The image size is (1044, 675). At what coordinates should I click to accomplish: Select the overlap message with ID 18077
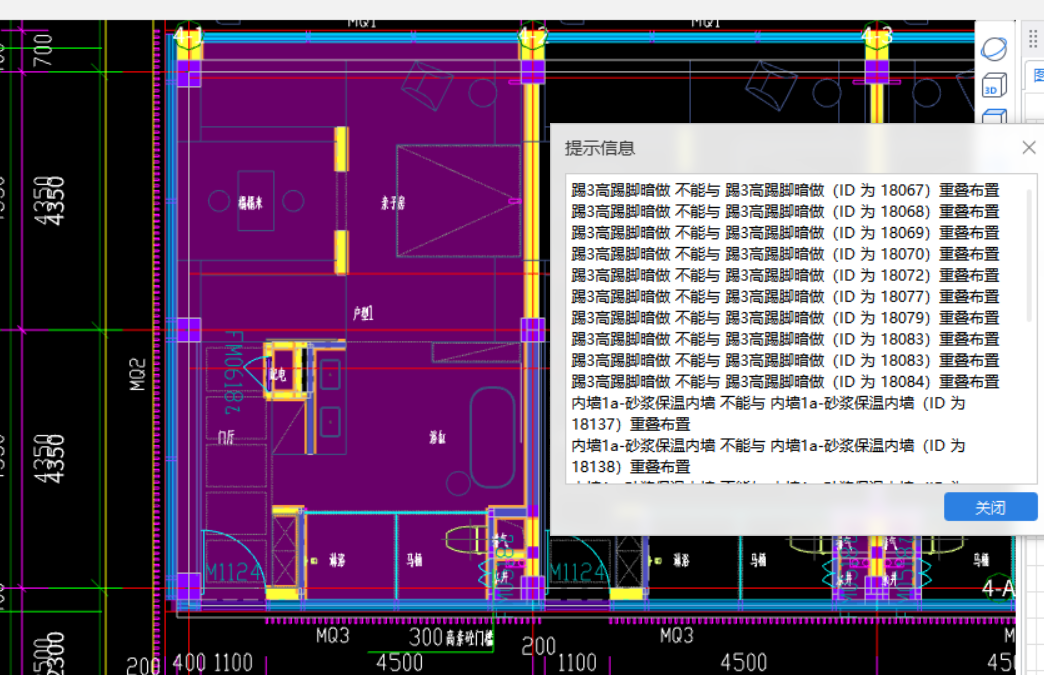pos(786,297)
